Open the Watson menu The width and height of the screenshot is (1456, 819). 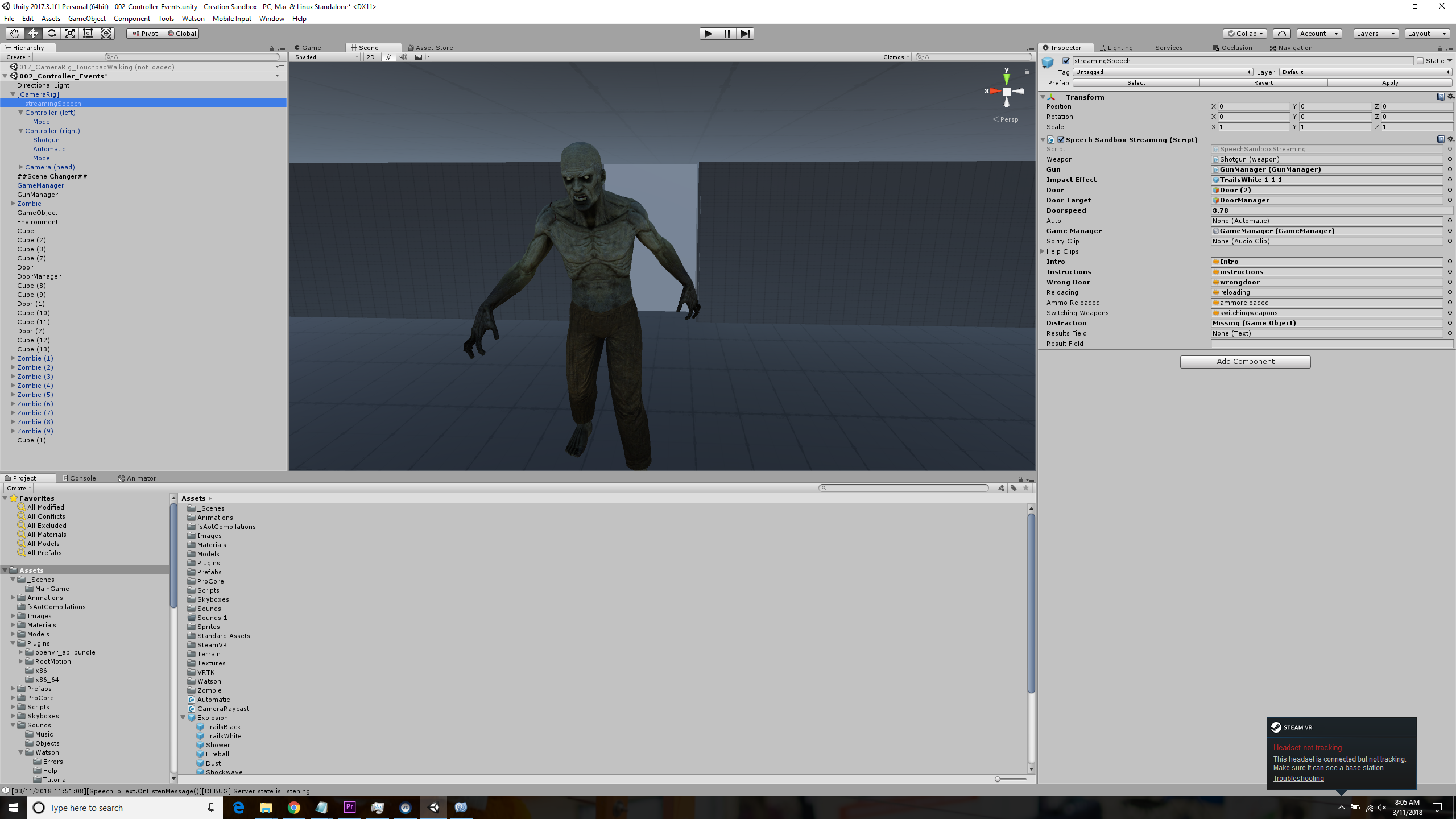[193, 19]
